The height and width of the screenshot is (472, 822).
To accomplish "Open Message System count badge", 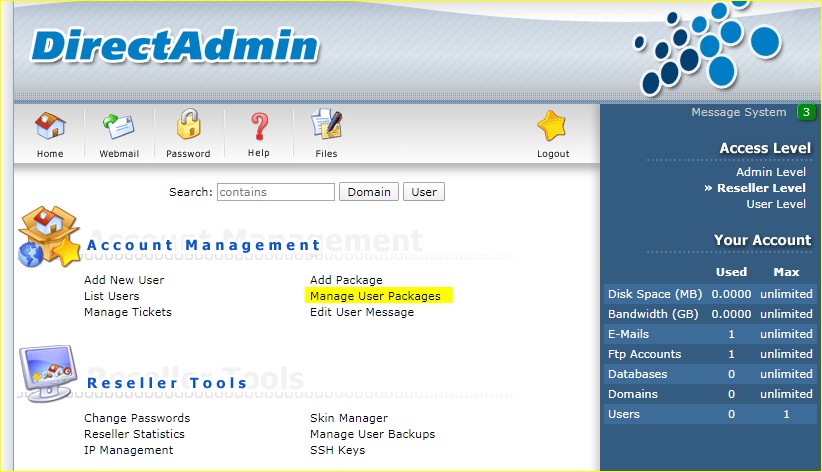I will pos(806,112).
